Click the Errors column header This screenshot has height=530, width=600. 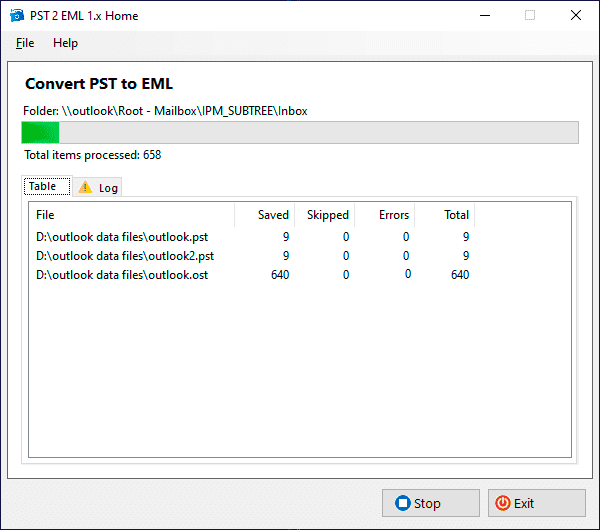[385, 215]
